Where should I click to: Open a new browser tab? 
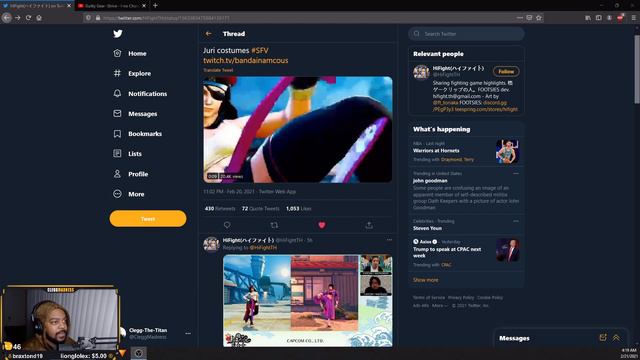[x=155, y=6]
